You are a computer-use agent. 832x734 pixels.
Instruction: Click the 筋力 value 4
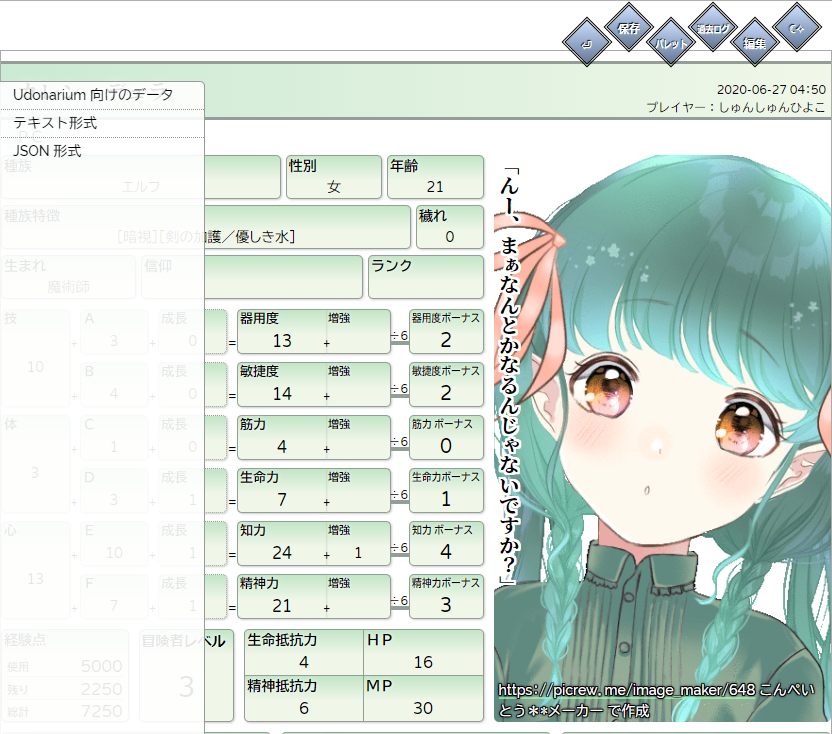click(282, 447)
